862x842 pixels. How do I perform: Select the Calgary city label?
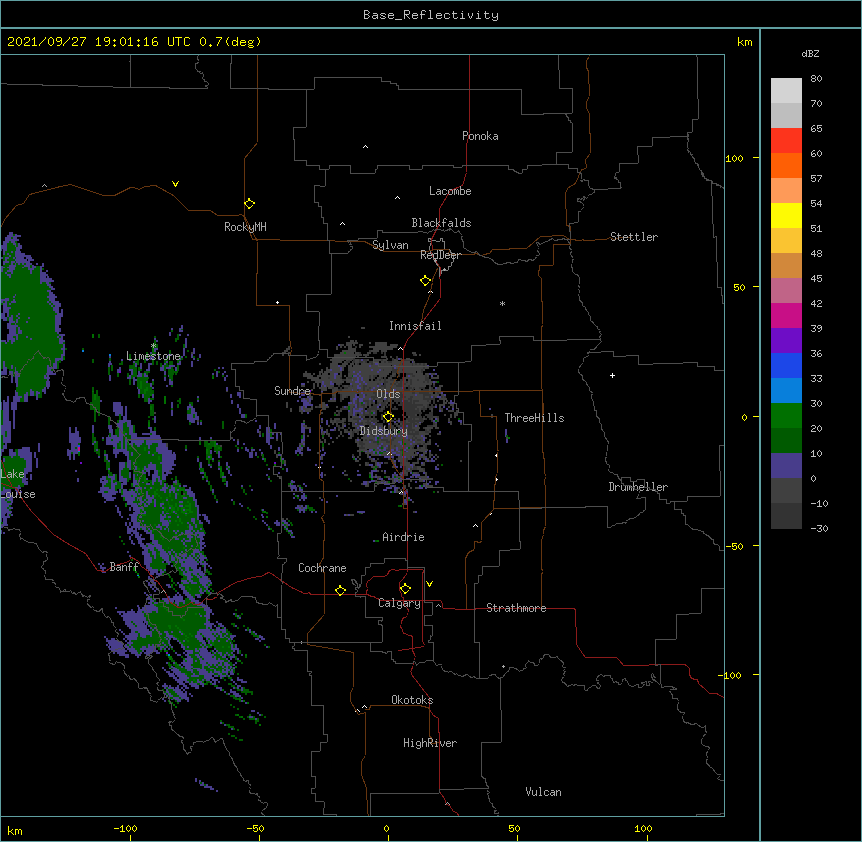pos(399,603)
